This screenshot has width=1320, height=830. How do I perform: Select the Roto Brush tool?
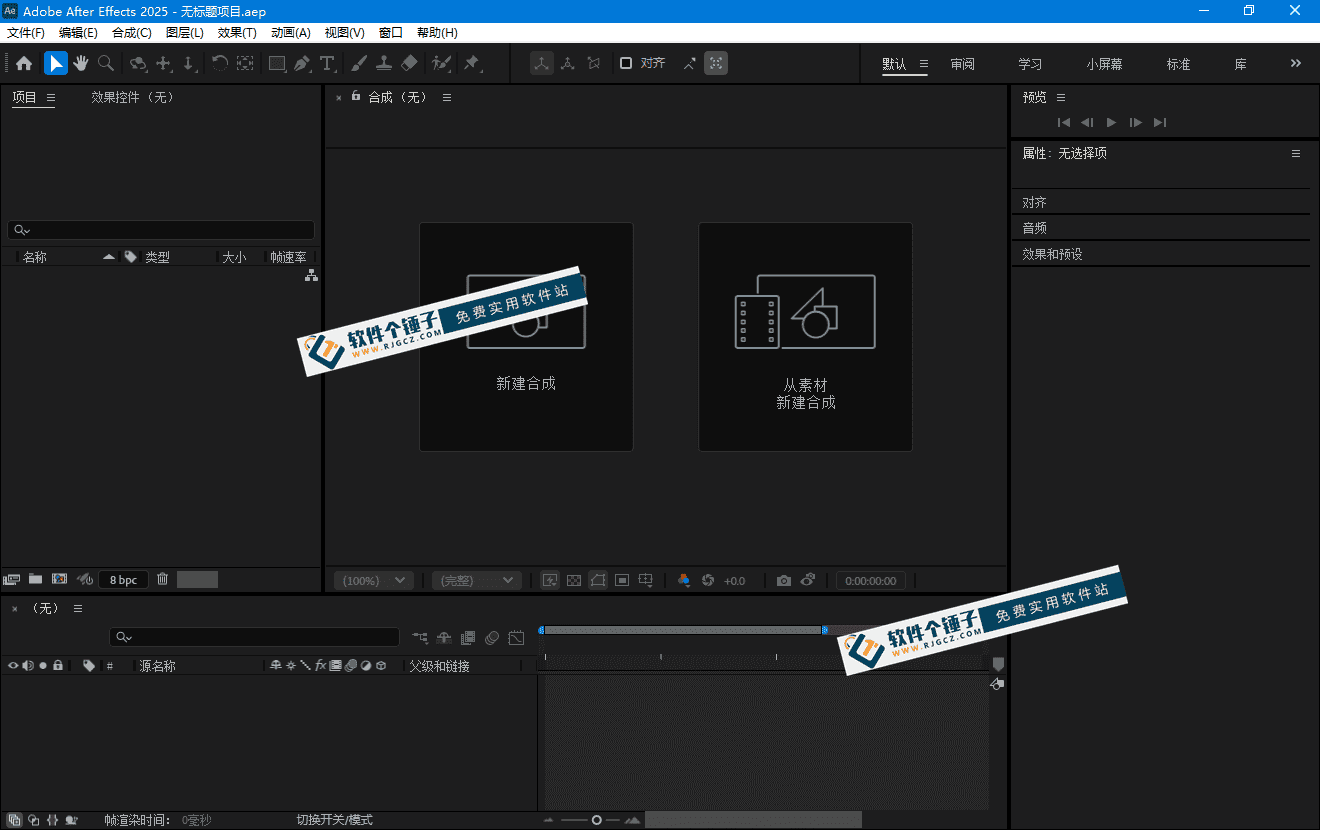(440, 63)
